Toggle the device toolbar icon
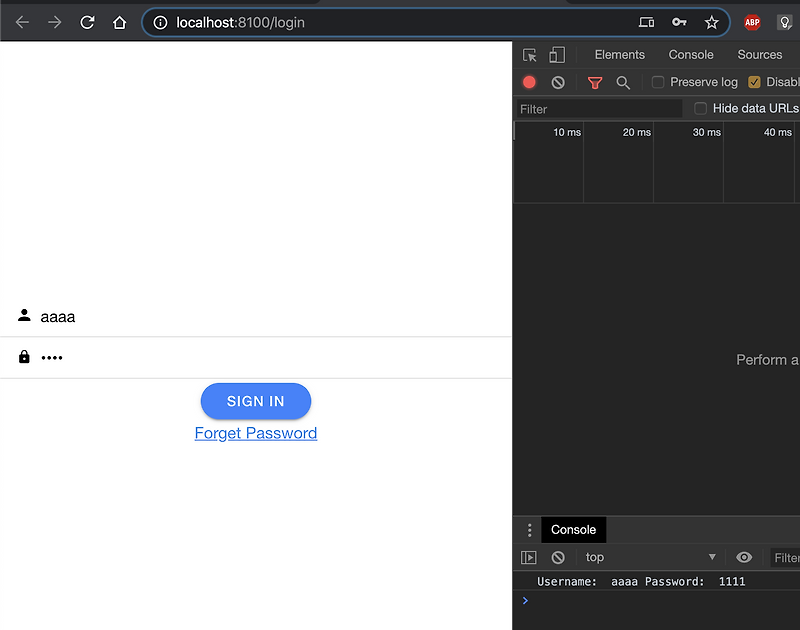Viewport: 800px width, 630px height. (x=557, y=55)
